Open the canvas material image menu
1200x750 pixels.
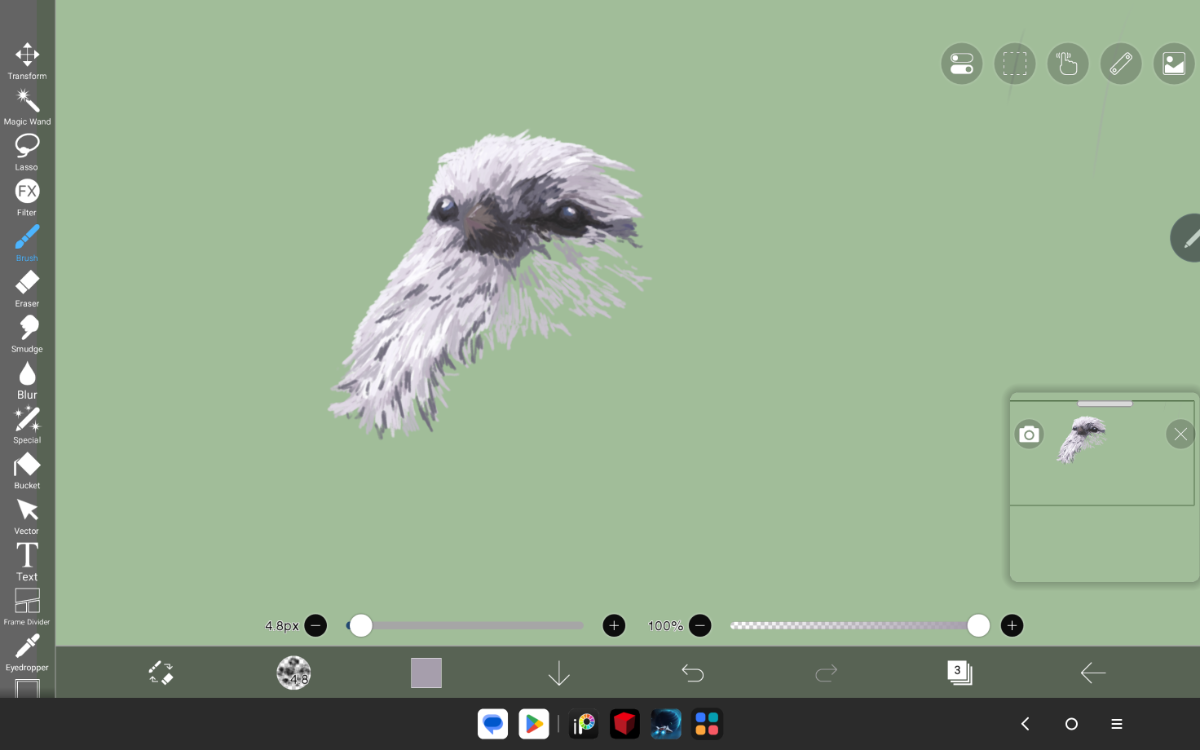1174,64
